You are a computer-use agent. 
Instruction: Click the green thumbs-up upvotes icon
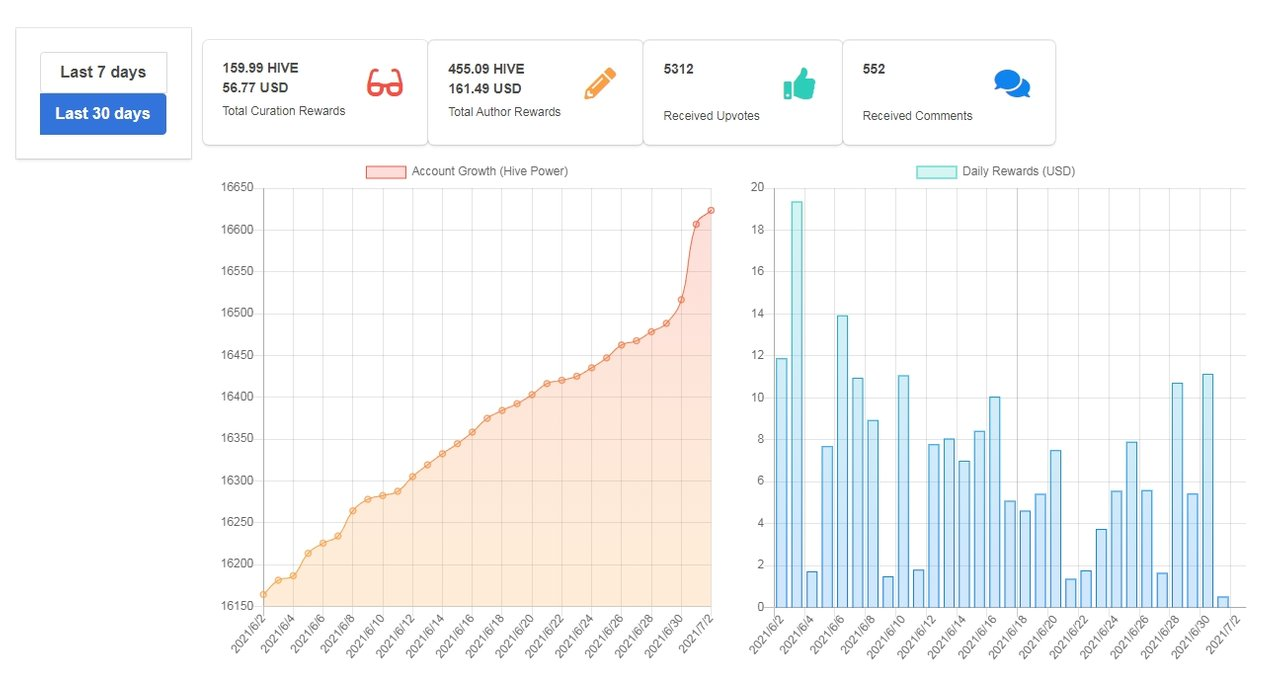[799, 84]
